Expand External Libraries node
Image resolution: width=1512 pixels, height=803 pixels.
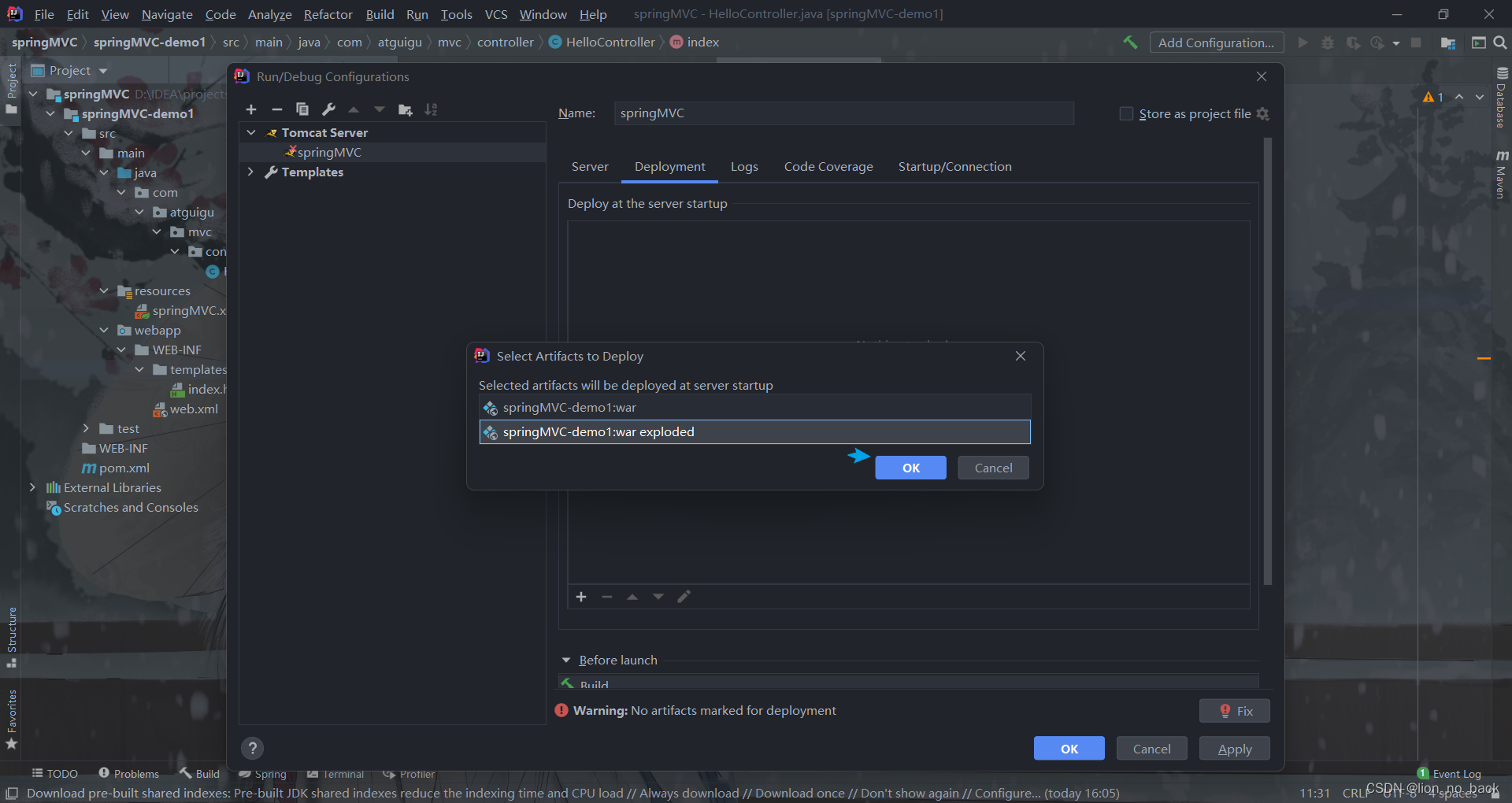33,487
